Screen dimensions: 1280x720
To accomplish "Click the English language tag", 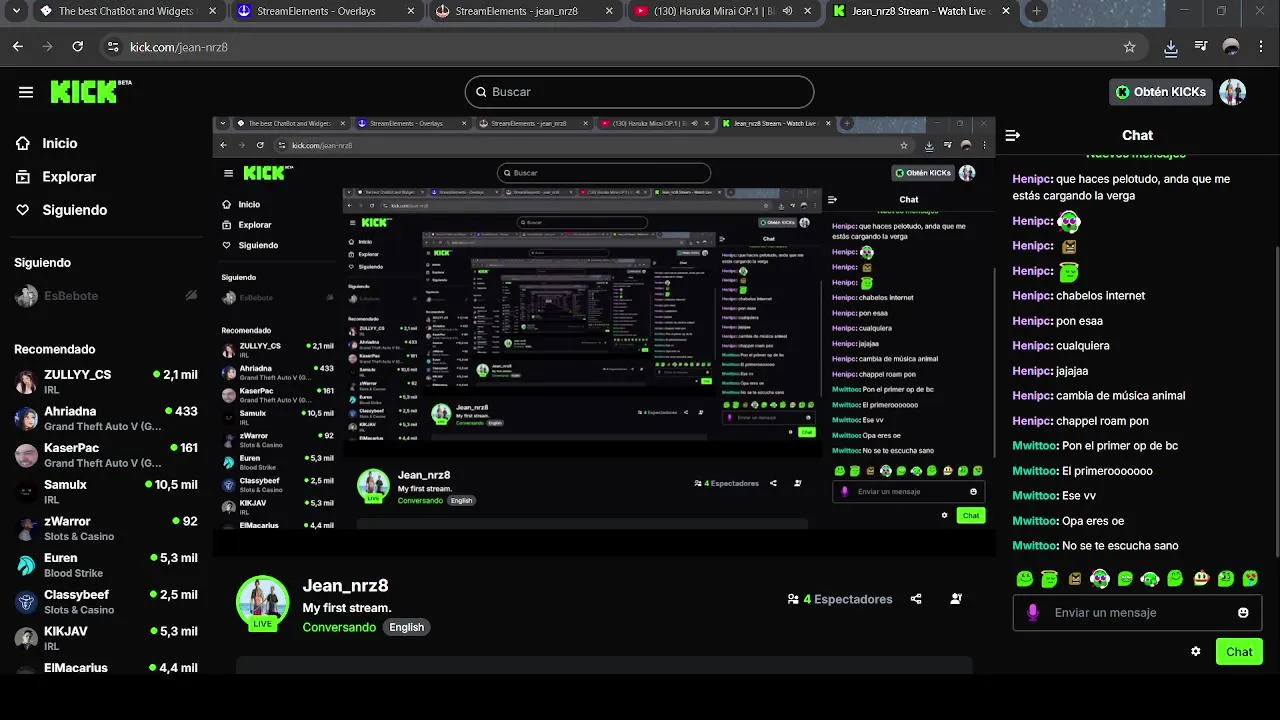I will 407,627.
